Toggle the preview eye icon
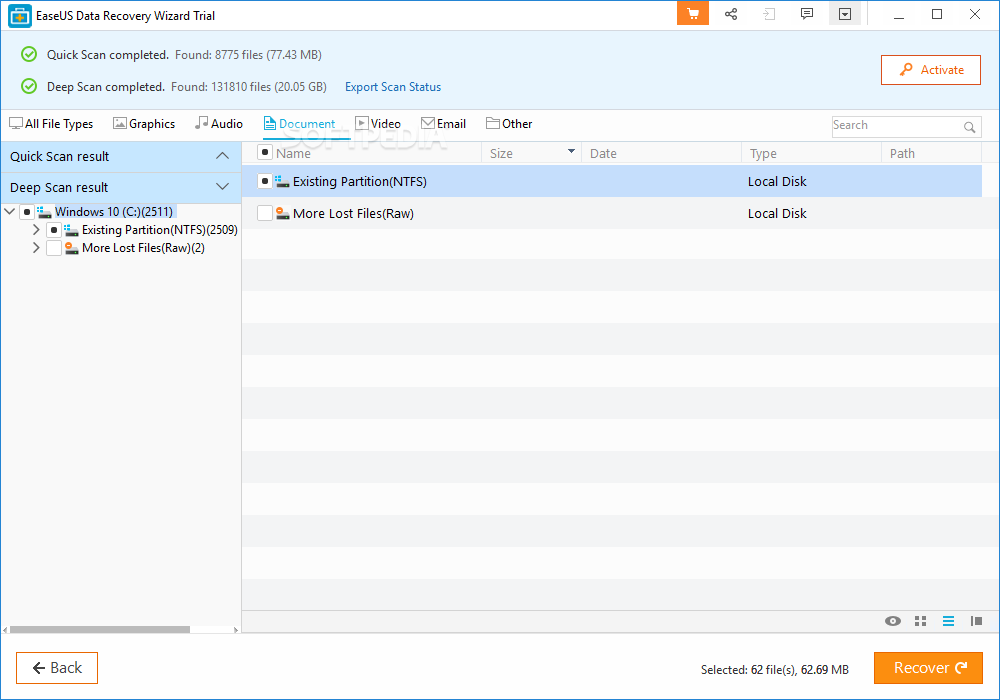Viewport: 1000px width, 700px height. pyautogui.click(x=893, y=621)
